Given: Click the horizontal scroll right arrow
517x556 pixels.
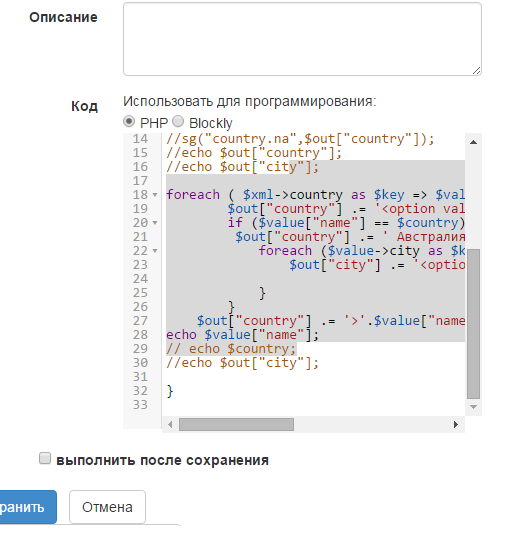Looking at the screenshot, I should click(x=456, y=424).
